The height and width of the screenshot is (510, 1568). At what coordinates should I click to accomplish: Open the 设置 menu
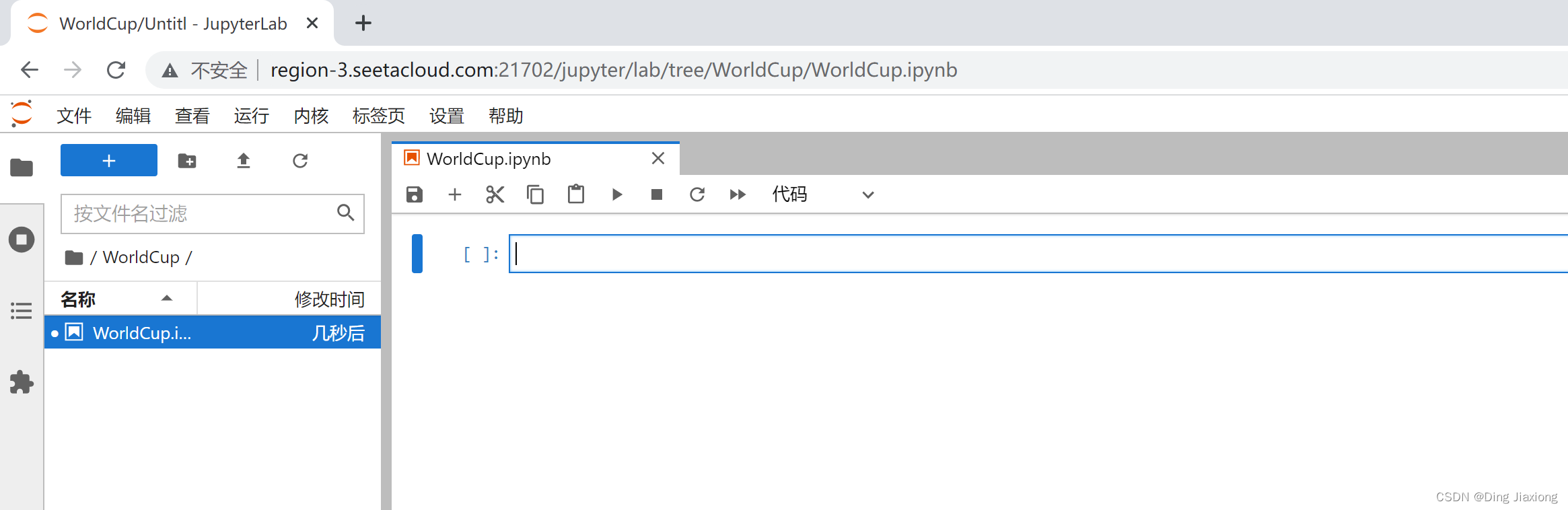[447, 116]
